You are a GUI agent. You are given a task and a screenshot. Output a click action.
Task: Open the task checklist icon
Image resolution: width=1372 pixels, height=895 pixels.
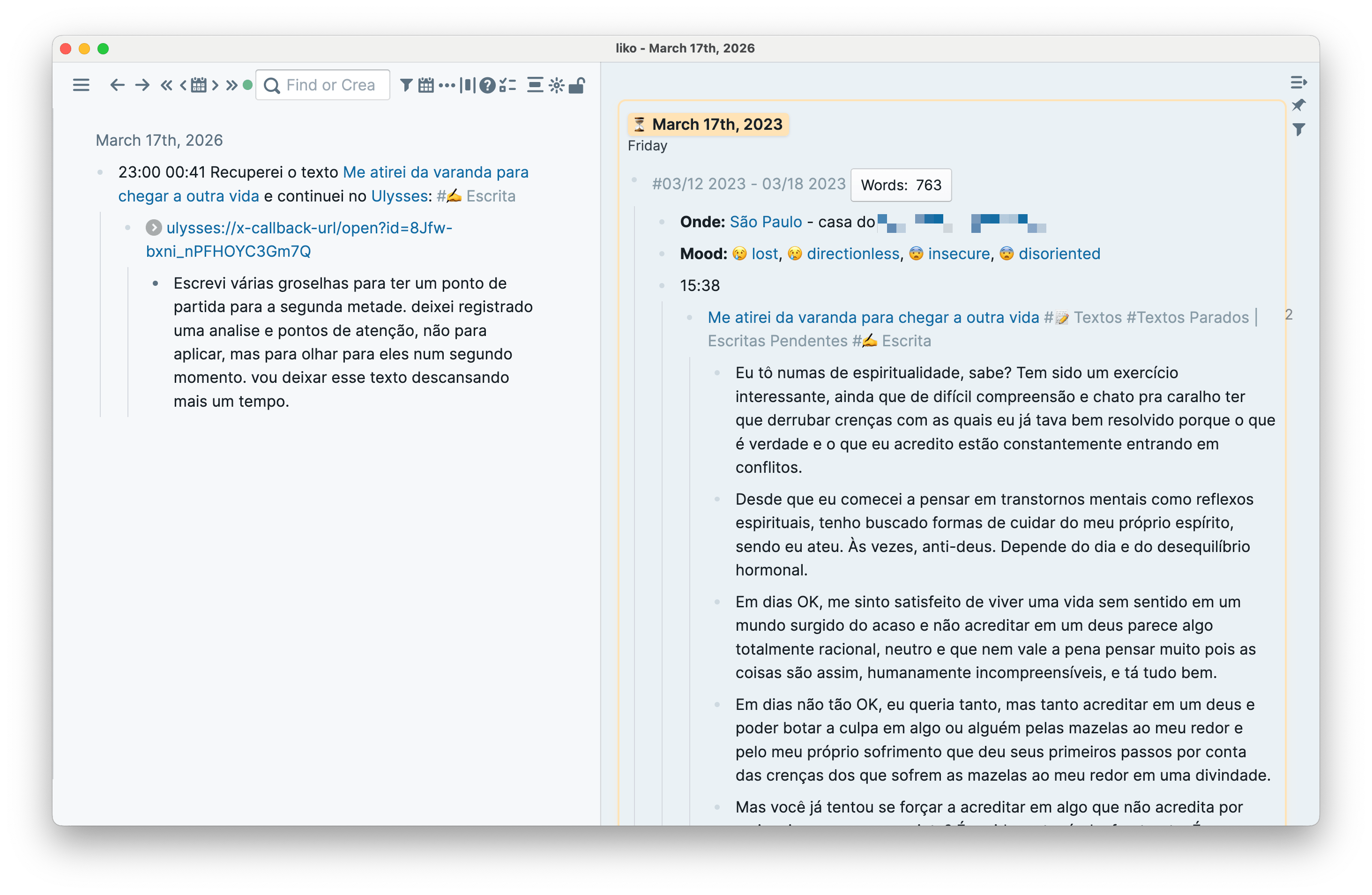[508, 85]
